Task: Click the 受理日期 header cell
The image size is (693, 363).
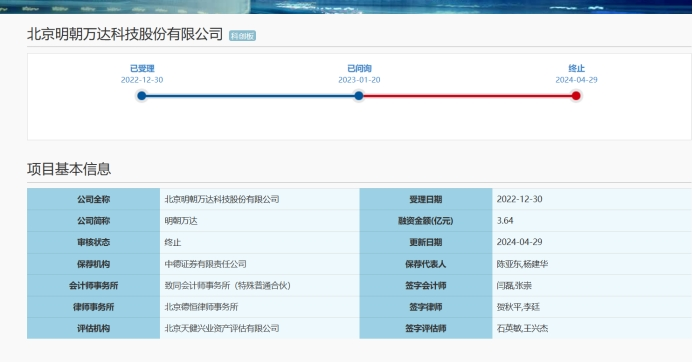Action: (x=426, y=199)
